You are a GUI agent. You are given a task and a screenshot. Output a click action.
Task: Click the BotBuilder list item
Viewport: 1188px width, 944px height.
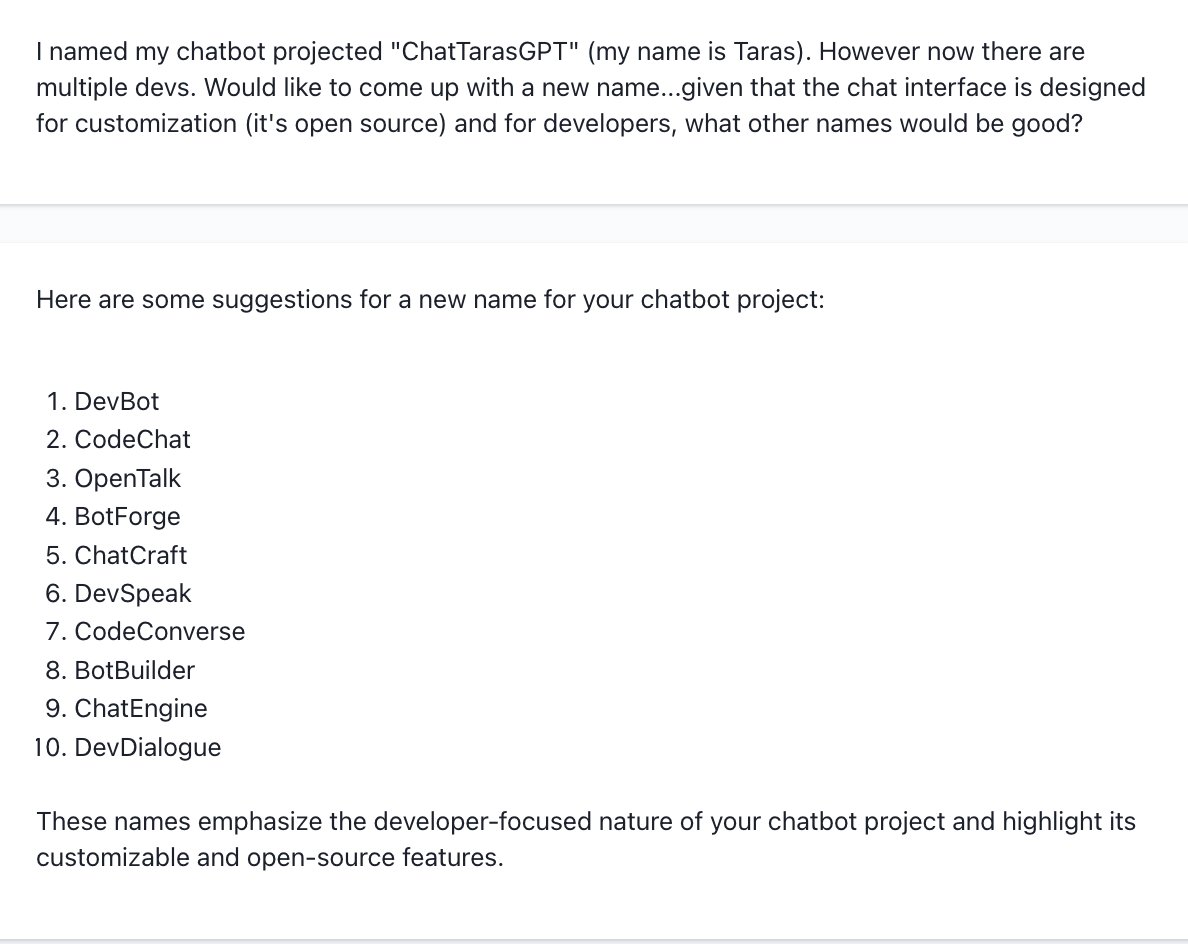134,670
